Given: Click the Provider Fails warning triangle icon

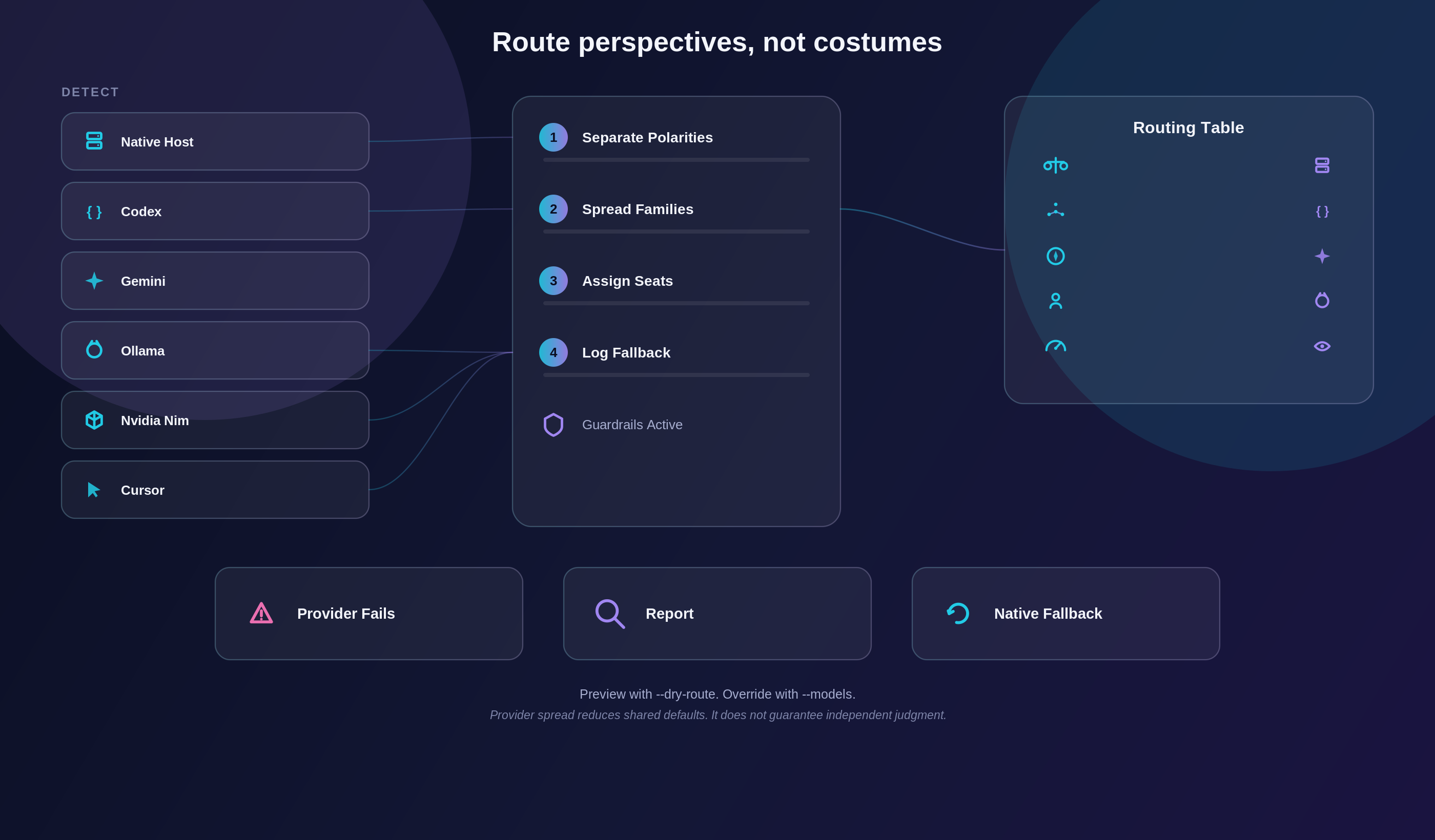Looking at the screenshot, I should pyautogui.click(x=261, y=613).
